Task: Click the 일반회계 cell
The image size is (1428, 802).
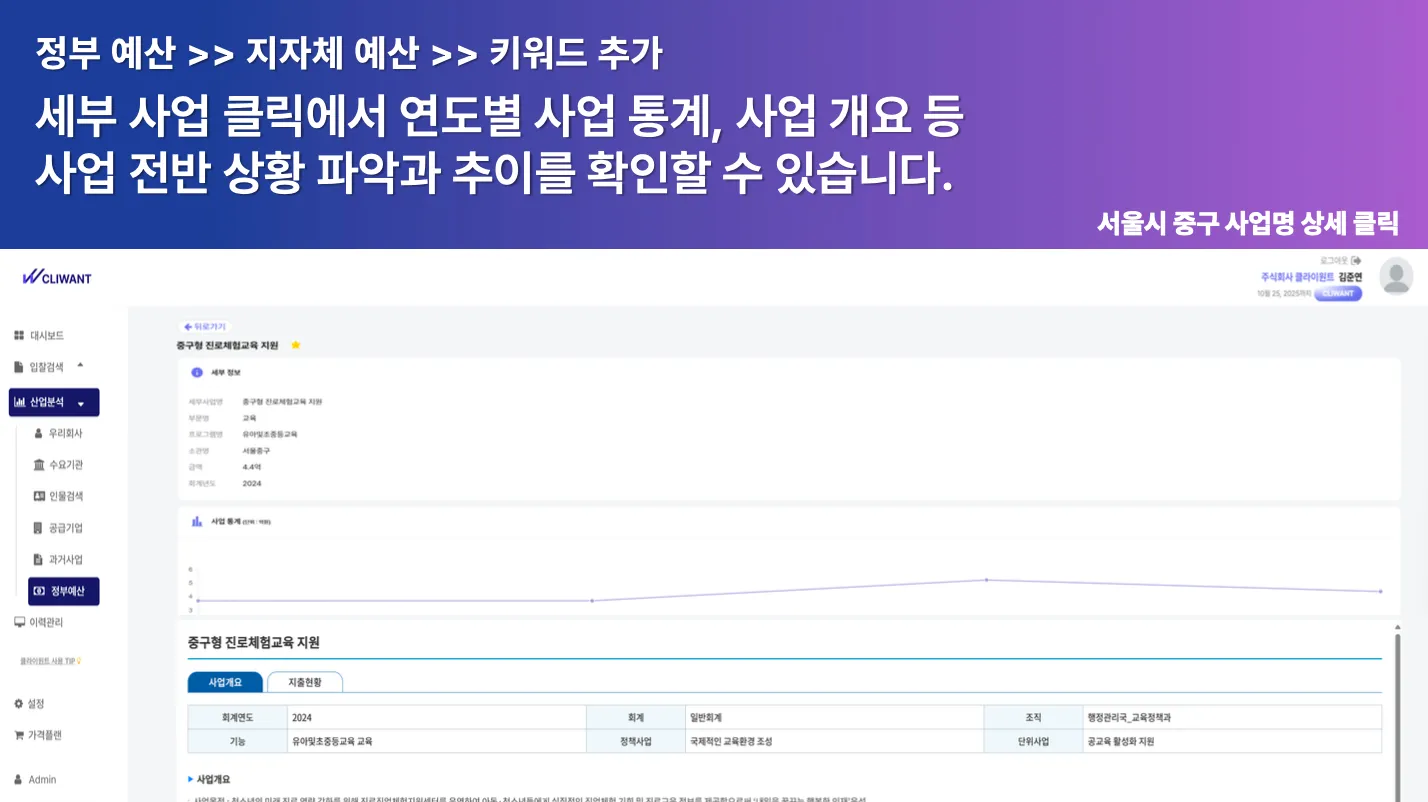Action: [834, 717]
